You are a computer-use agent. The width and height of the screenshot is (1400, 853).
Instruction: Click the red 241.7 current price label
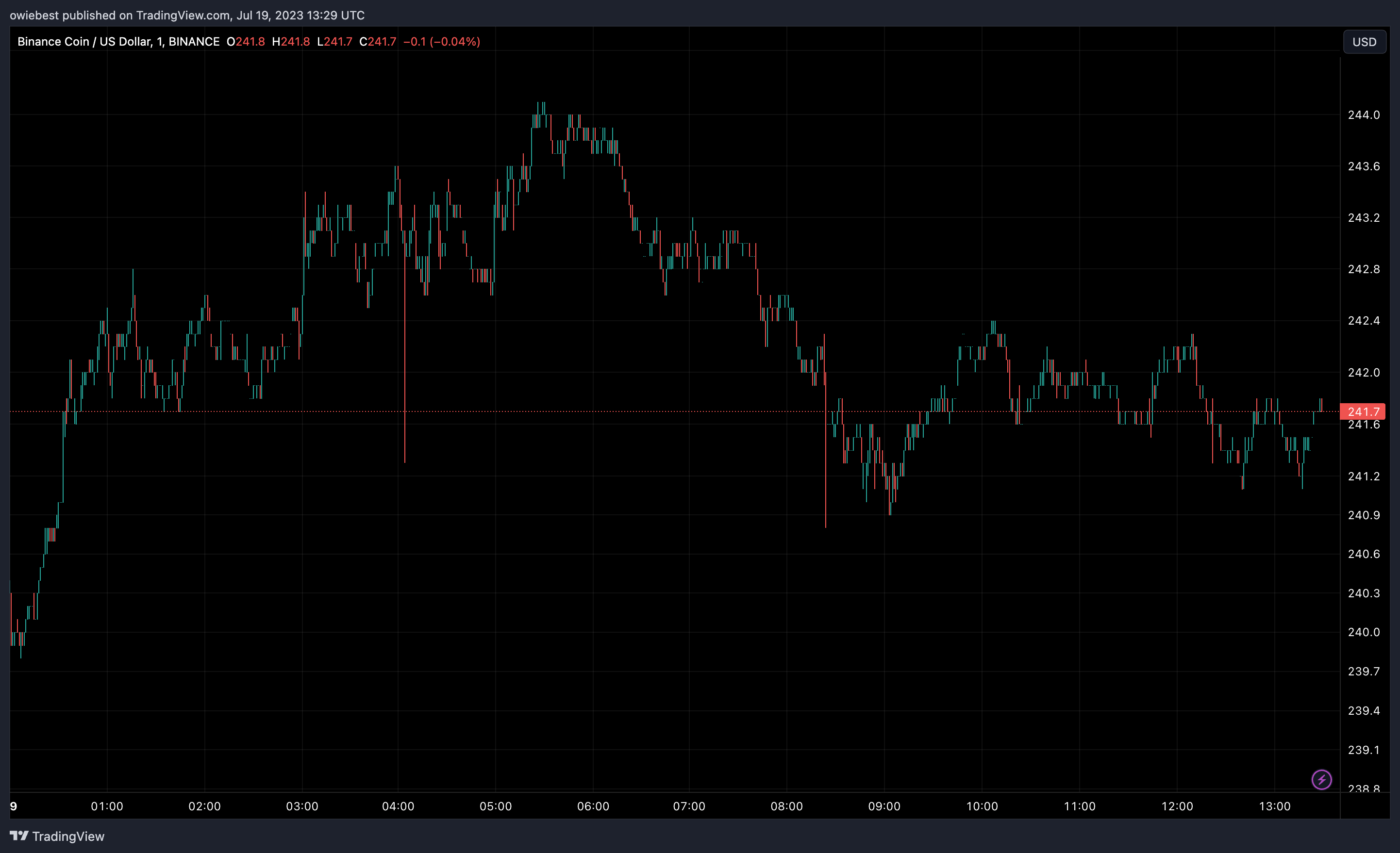pyautogui.click(x=1363, y=411)
